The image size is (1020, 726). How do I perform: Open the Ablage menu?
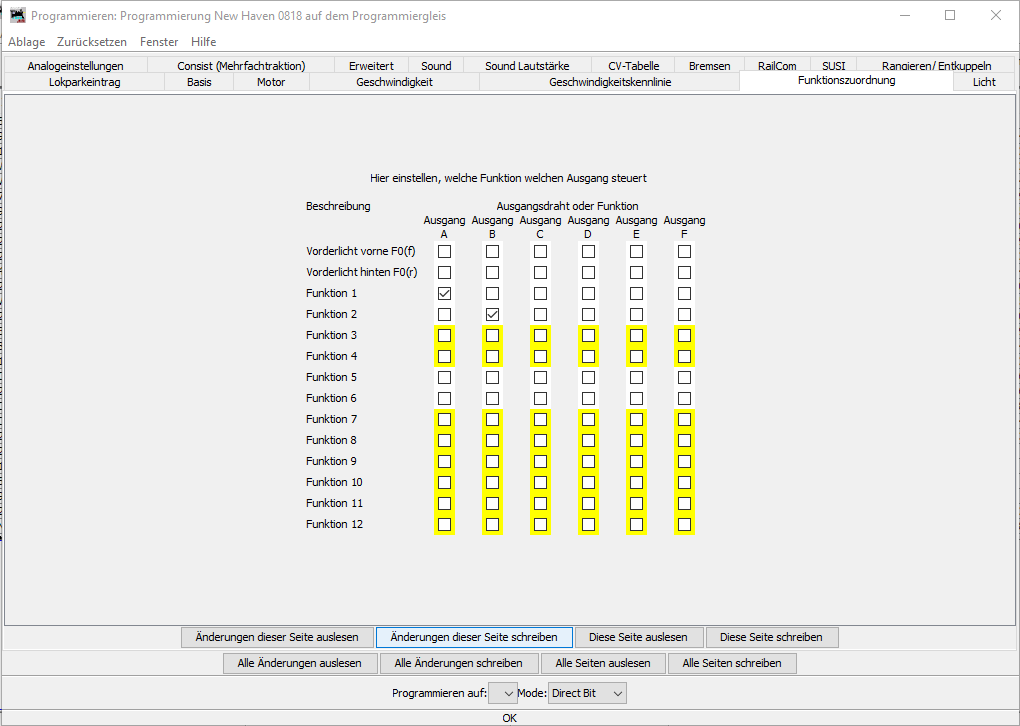tap(26, 42)
